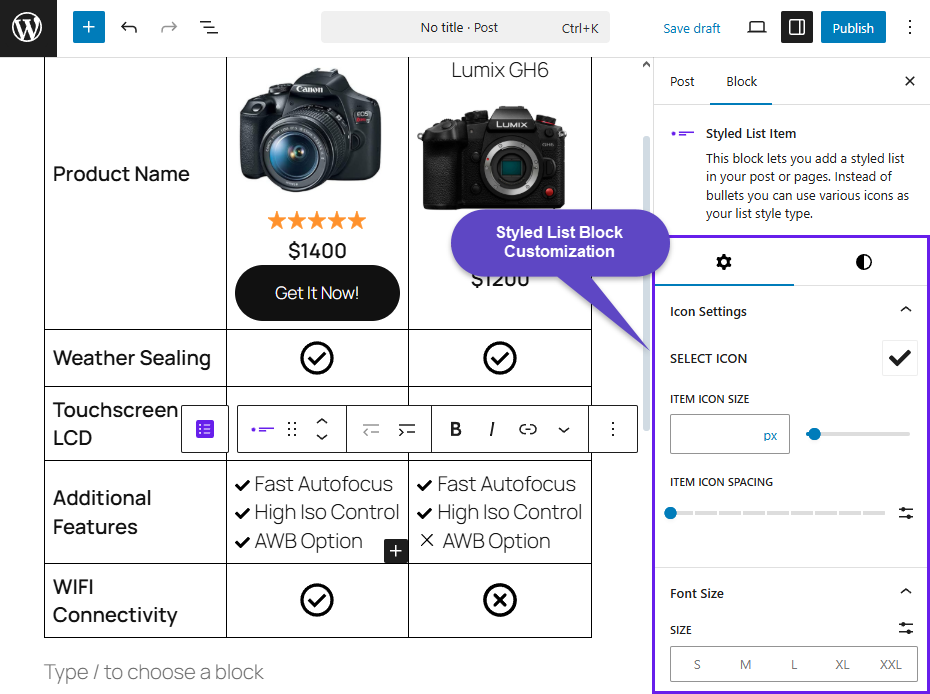Move the list item down
Viewport: 930px width, 694px height.
coord(322,437)
